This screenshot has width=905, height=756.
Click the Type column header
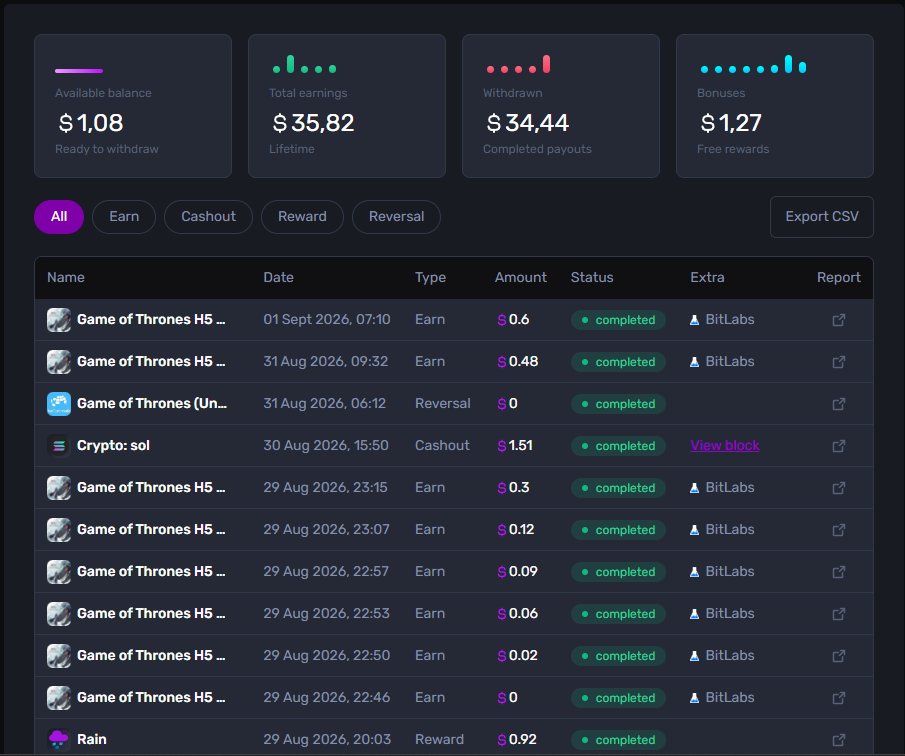point(431,277)
